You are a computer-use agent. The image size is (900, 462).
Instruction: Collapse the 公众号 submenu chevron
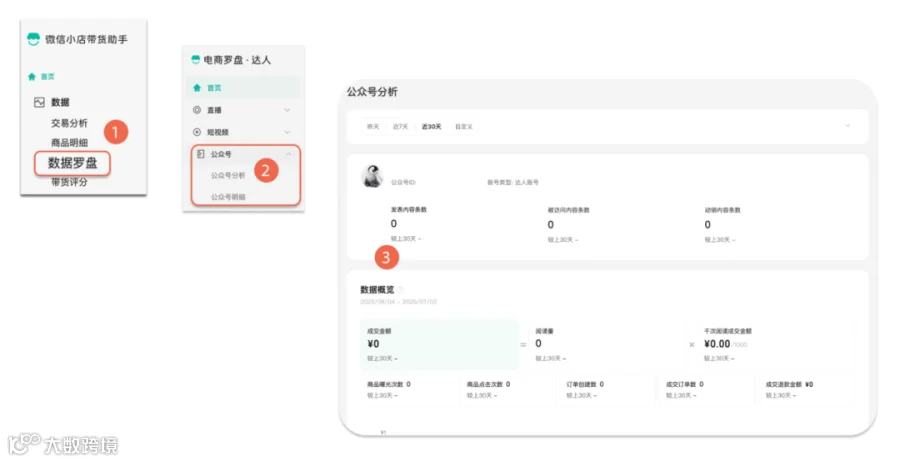click(289, 154)
